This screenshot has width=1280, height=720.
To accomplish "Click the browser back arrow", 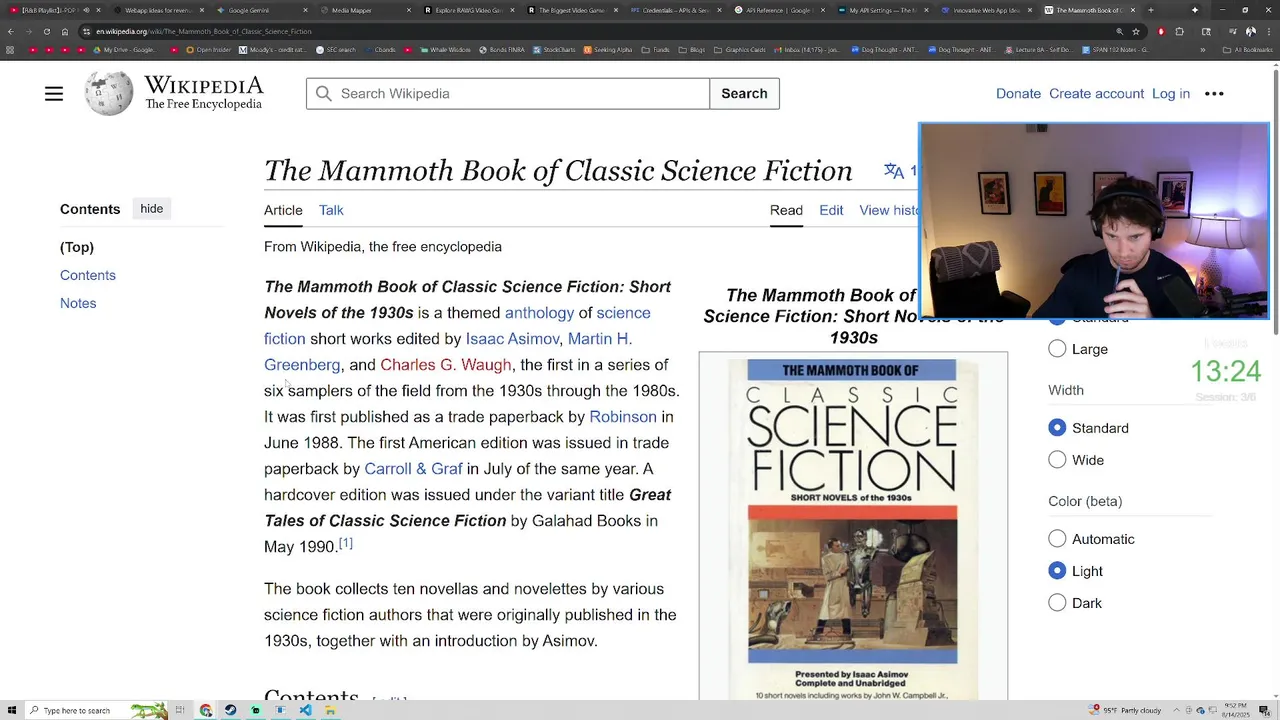I will [10, 31].
